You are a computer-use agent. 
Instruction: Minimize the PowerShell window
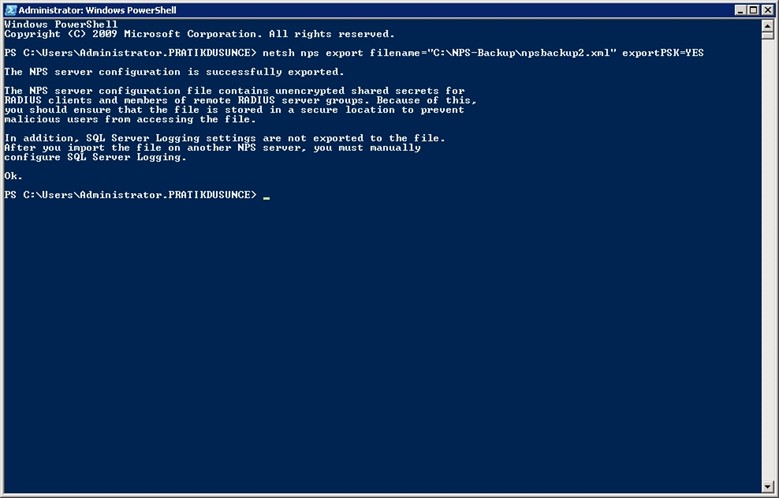click(x=740, y=10)
